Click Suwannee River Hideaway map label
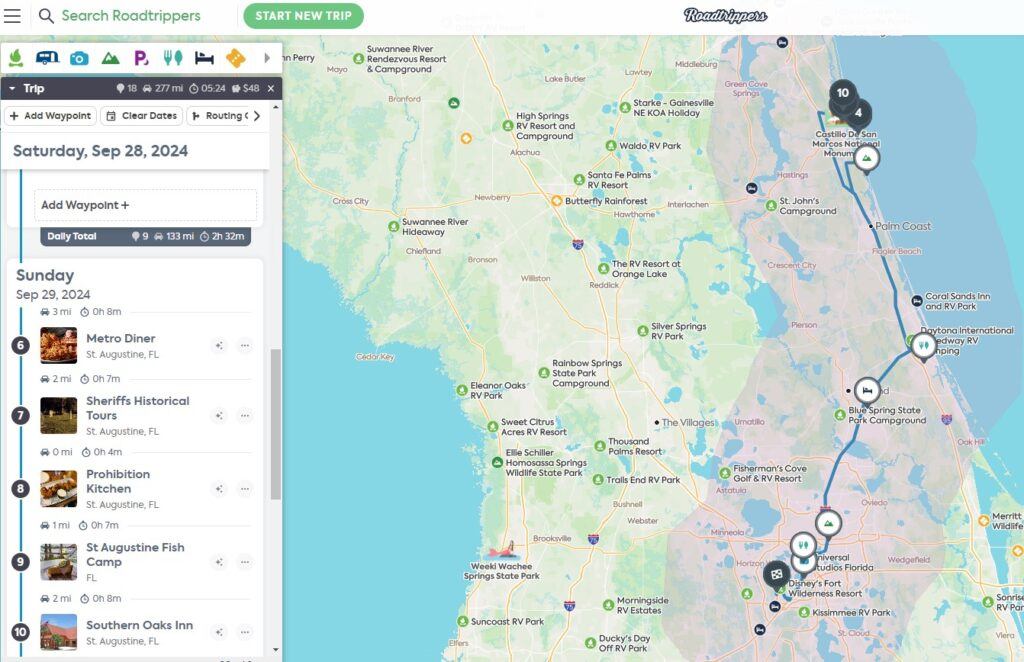Image resolution: width=1024 pixels, height=662 pixels. coord(435,227)
